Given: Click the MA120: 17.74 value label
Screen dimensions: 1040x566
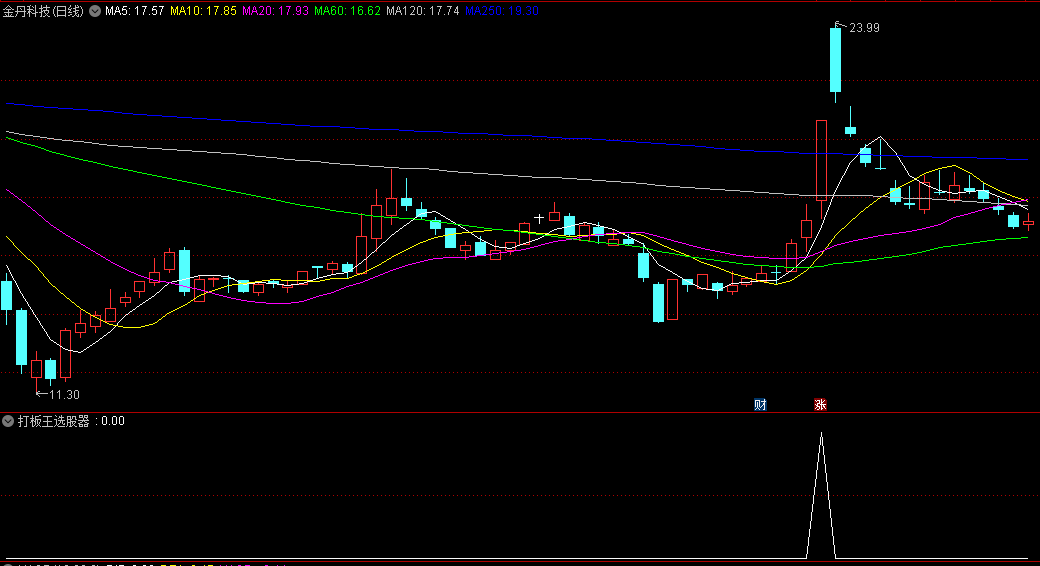Looking at the screenshot, I should click(x=422, y=11).
